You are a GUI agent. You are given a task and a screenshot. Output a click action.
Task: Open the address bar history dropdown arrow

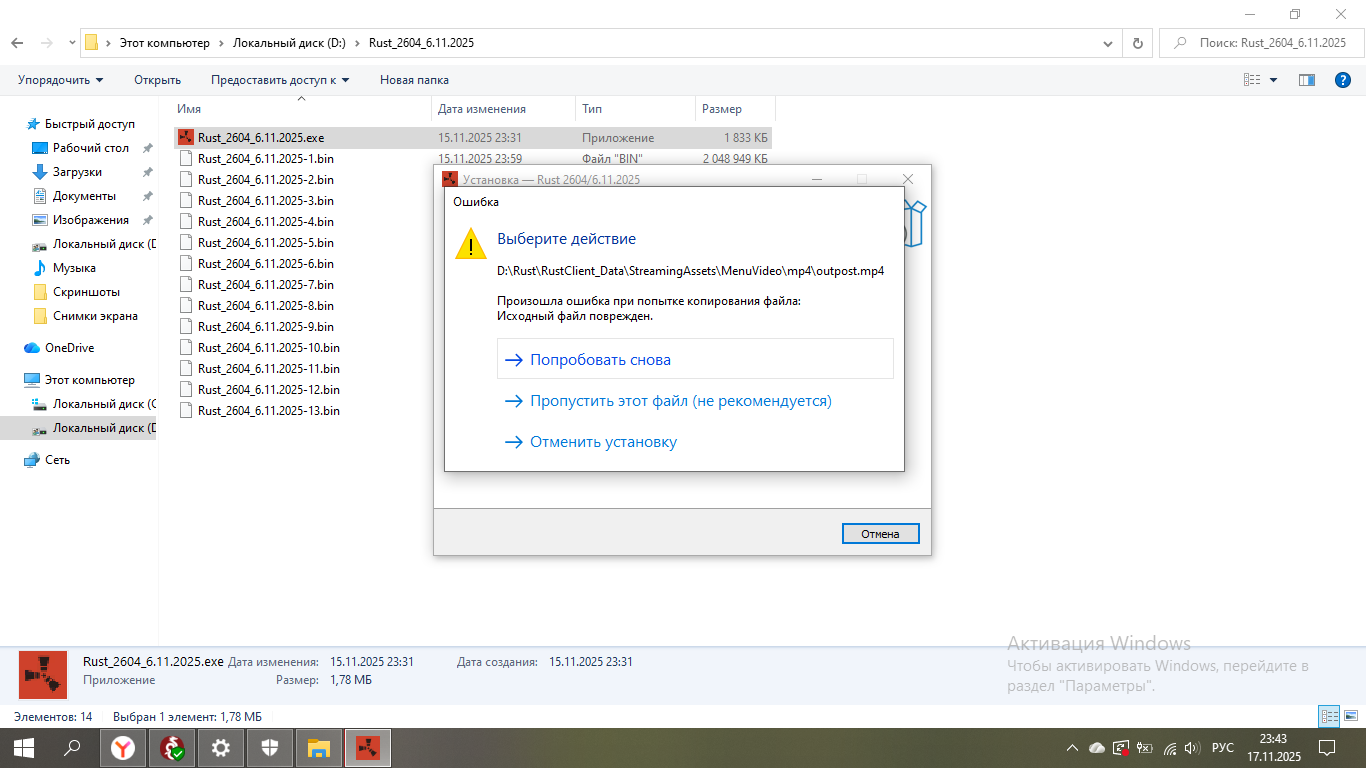[1108, 43]
